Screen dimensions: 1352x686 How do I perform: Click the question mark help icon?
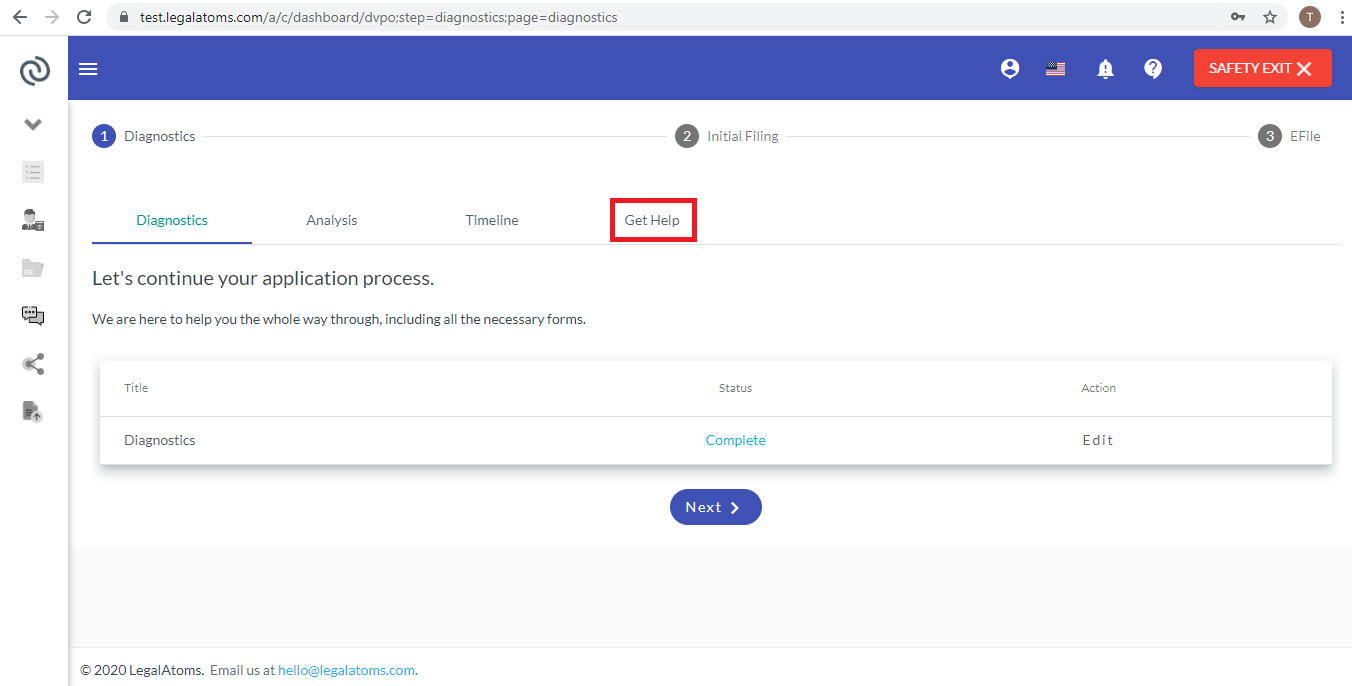point(1153,69)
